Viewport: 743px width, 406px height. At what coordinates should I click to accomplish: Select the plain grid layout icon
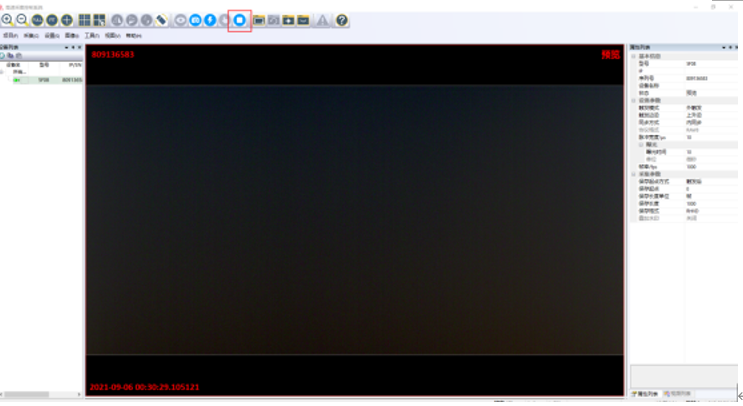coord(84,20)
